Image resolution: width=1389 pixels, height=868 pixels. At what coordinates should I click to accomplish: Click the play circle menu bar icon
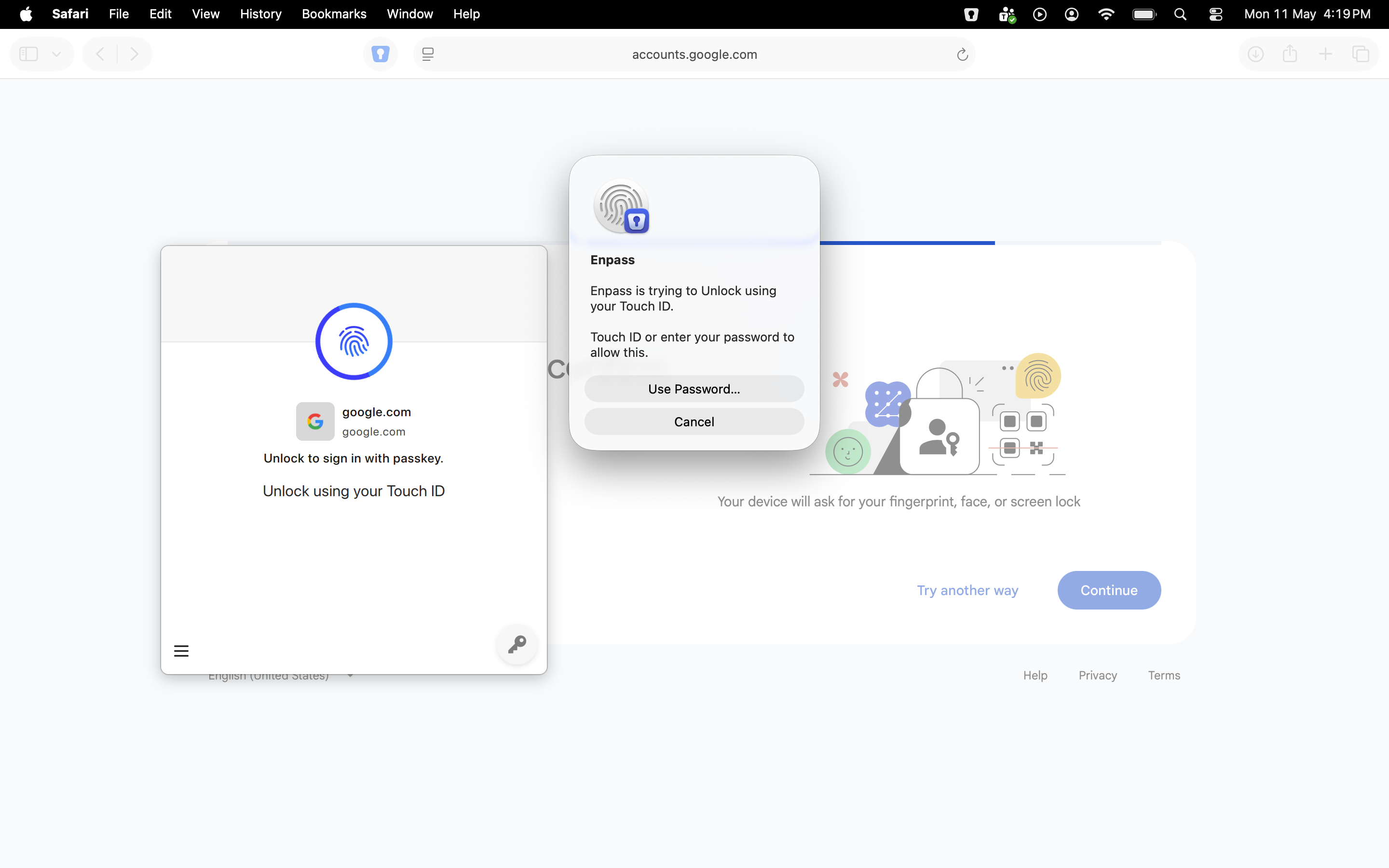coord(1039,14)
